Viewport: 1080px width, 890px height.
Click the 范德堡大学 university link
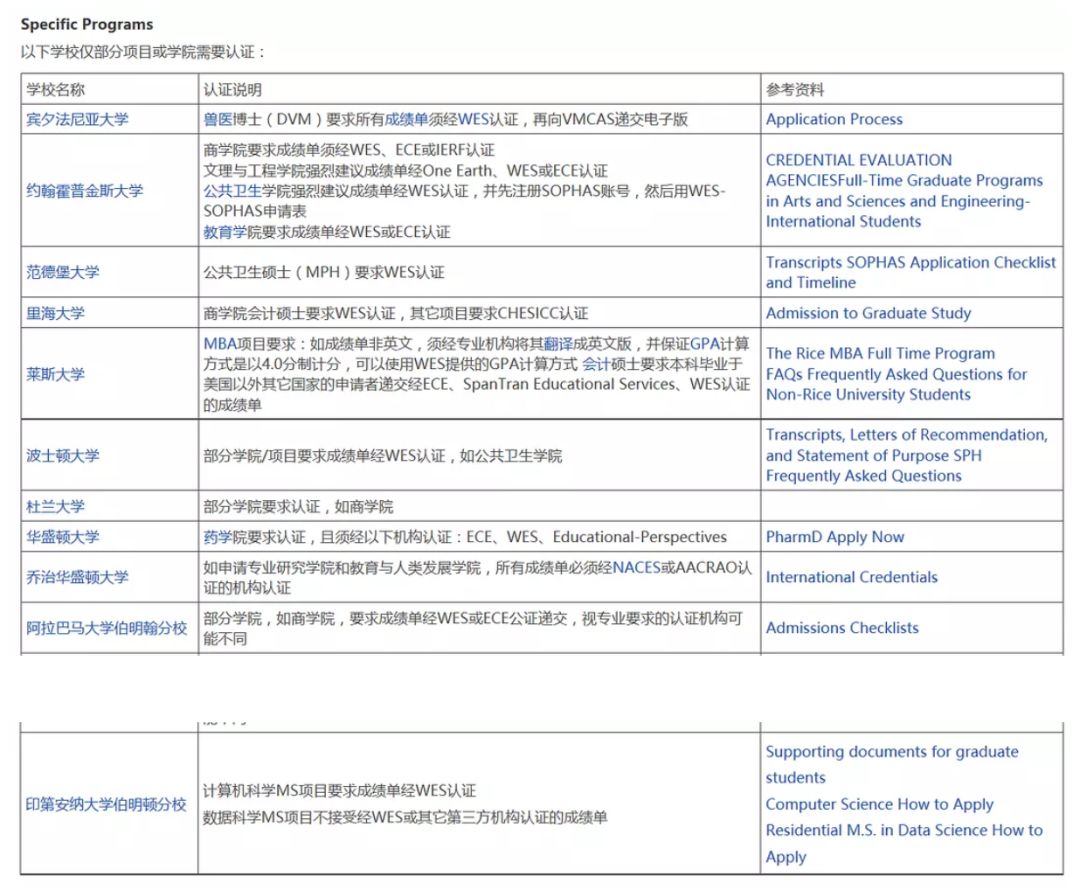(x=64, y=272)
